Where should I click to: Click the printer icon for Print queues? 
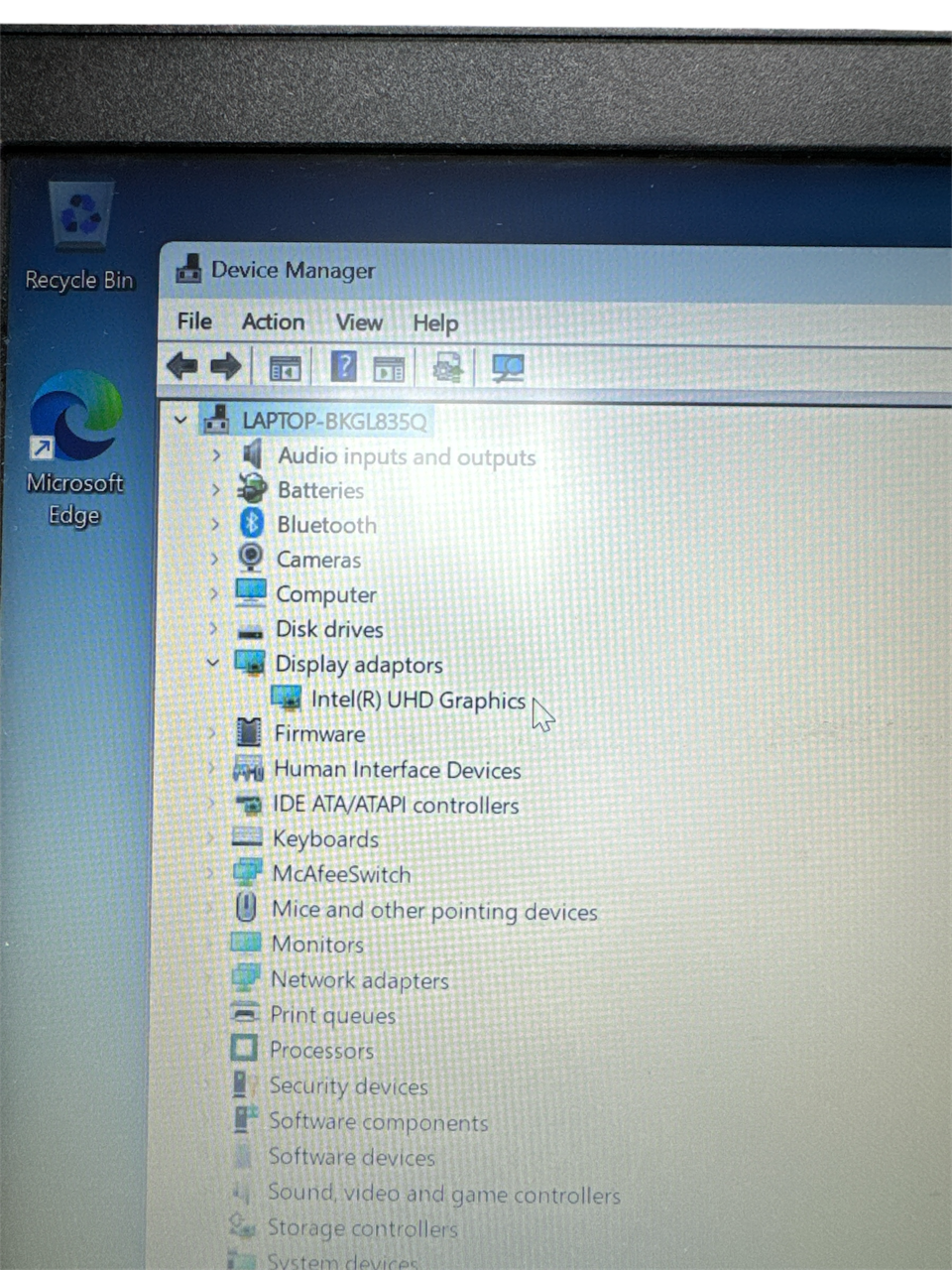pyautogui.click(x=244, y=1013)
